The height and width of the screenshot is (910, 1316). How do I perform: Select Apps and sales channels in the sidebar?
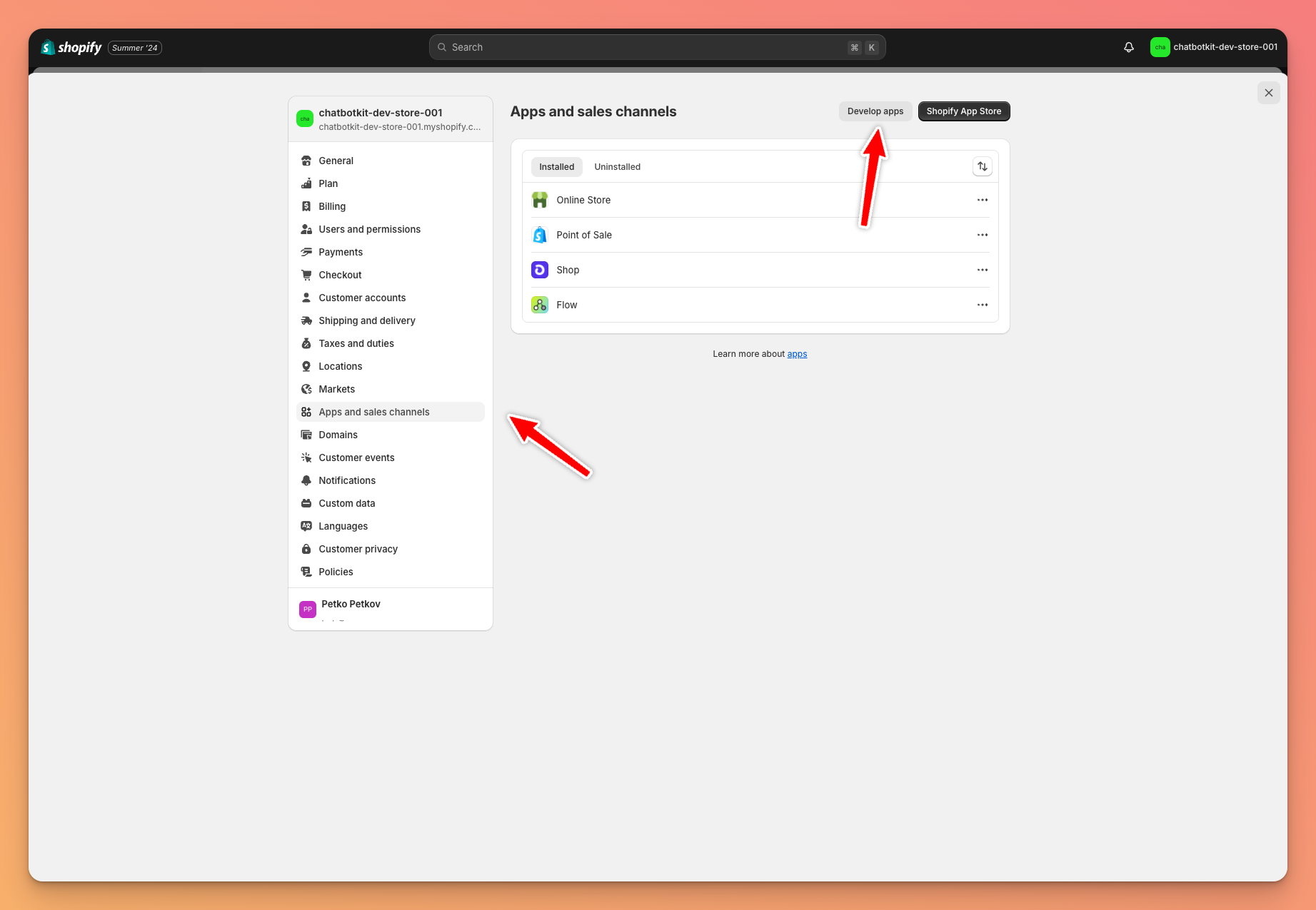(390, 412)
